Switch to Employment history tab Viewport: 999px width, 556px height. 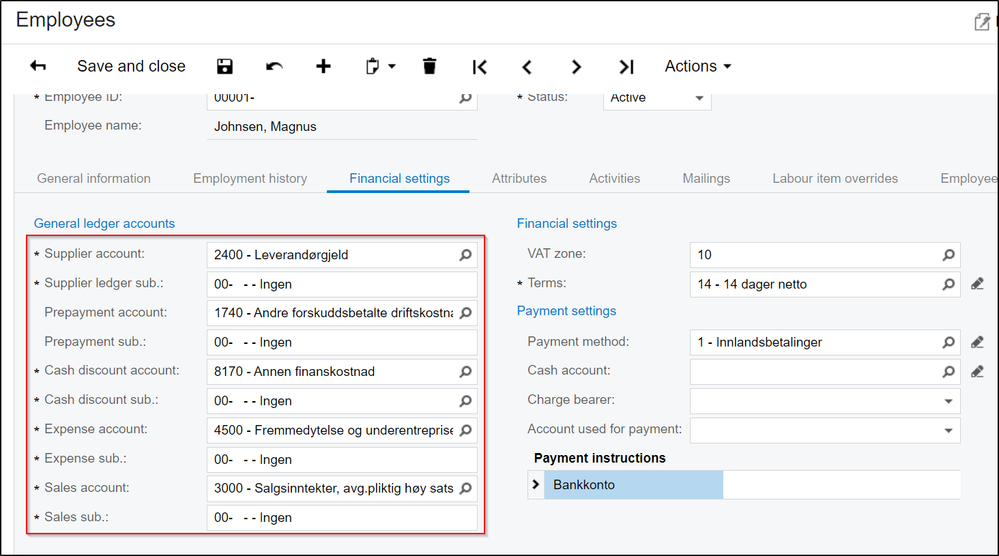pos(250,178)
